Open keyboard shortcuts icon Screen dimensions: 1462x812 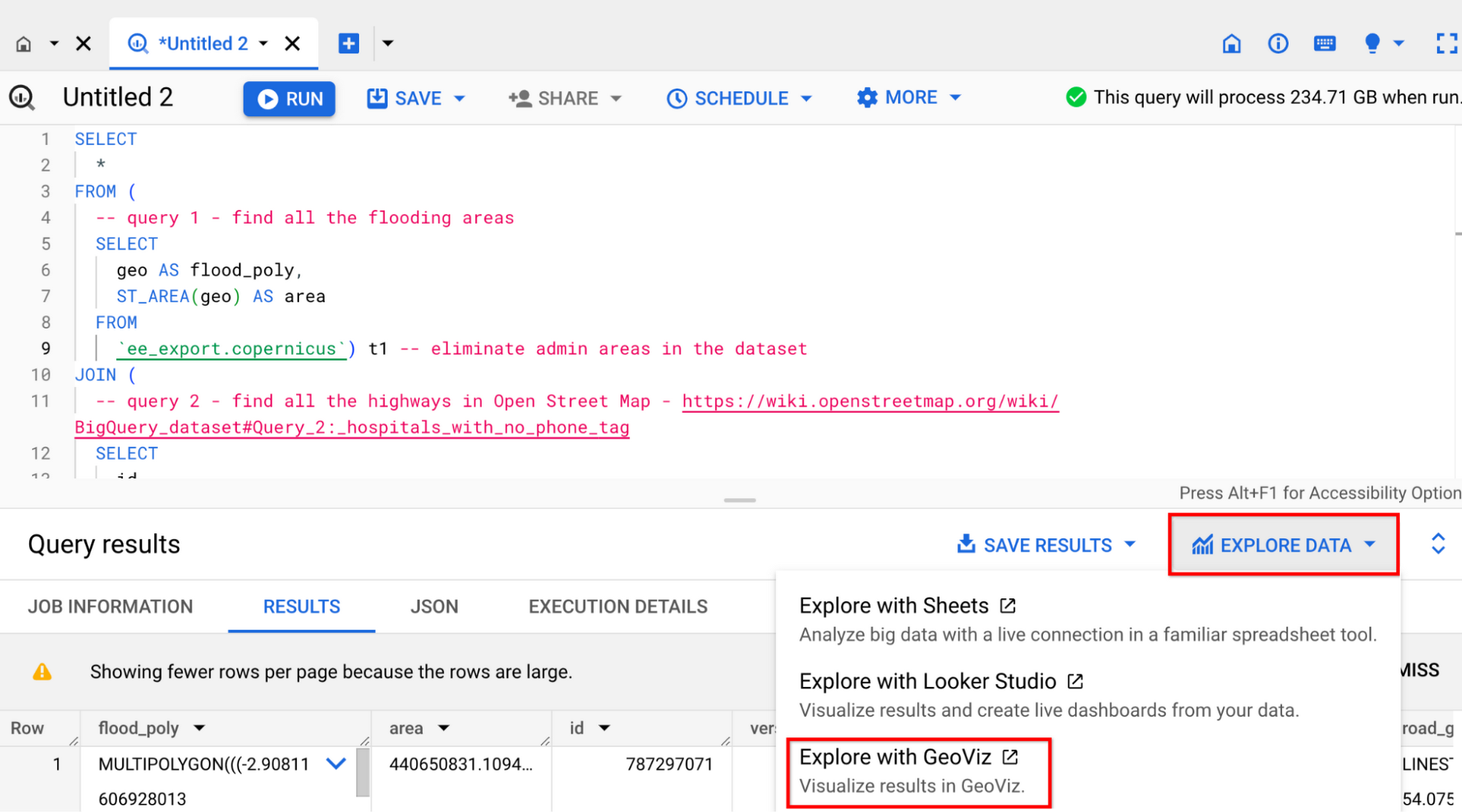tap(1325, 44)
